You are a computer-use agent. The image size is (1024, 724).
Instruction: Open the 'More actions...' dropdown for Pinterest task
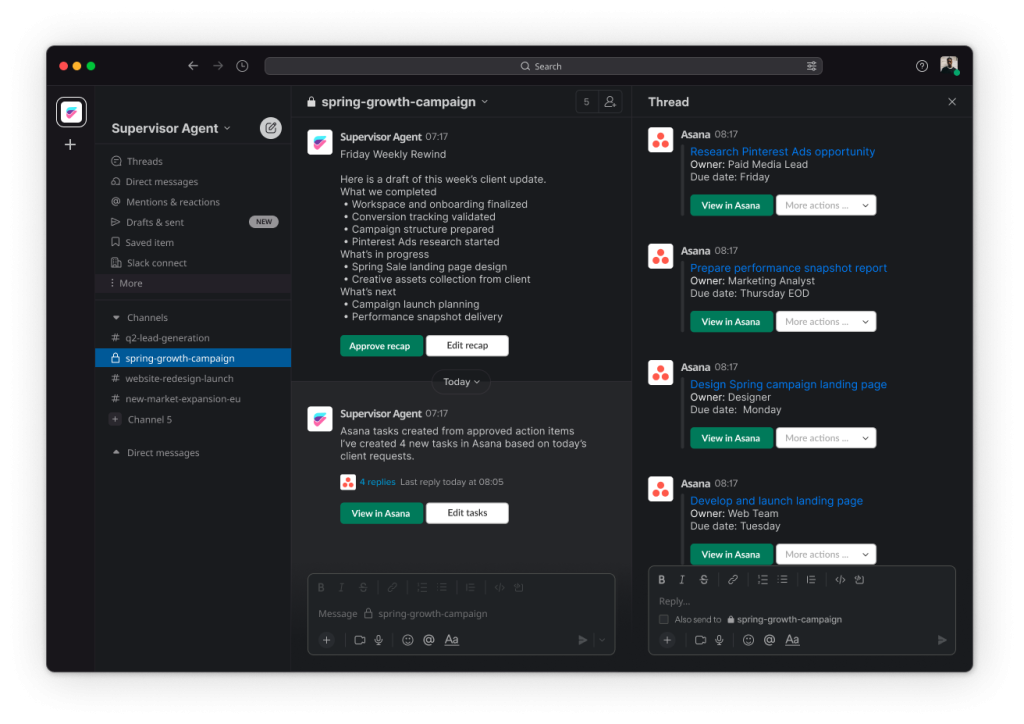tap(826, 204)
